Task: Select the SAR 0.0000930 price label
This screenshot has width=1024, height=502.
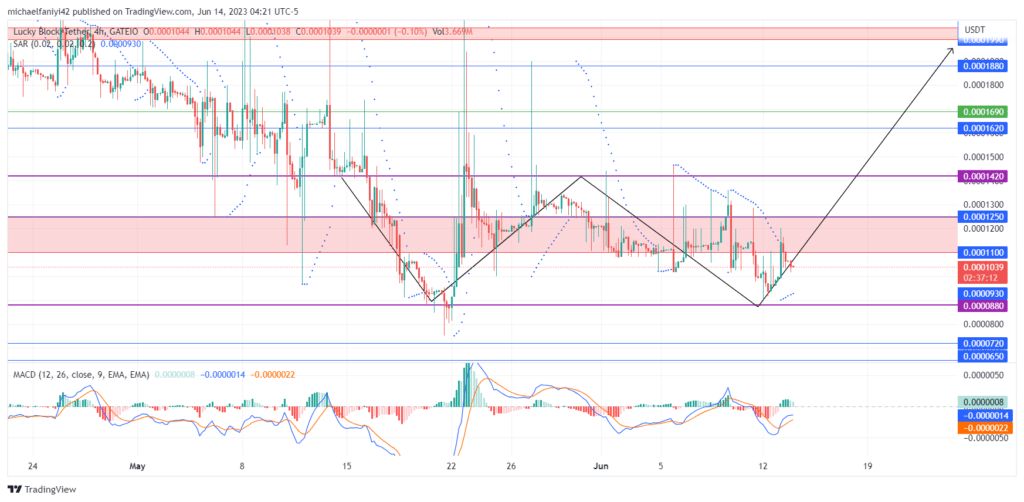Action: (x=982, y=294)
